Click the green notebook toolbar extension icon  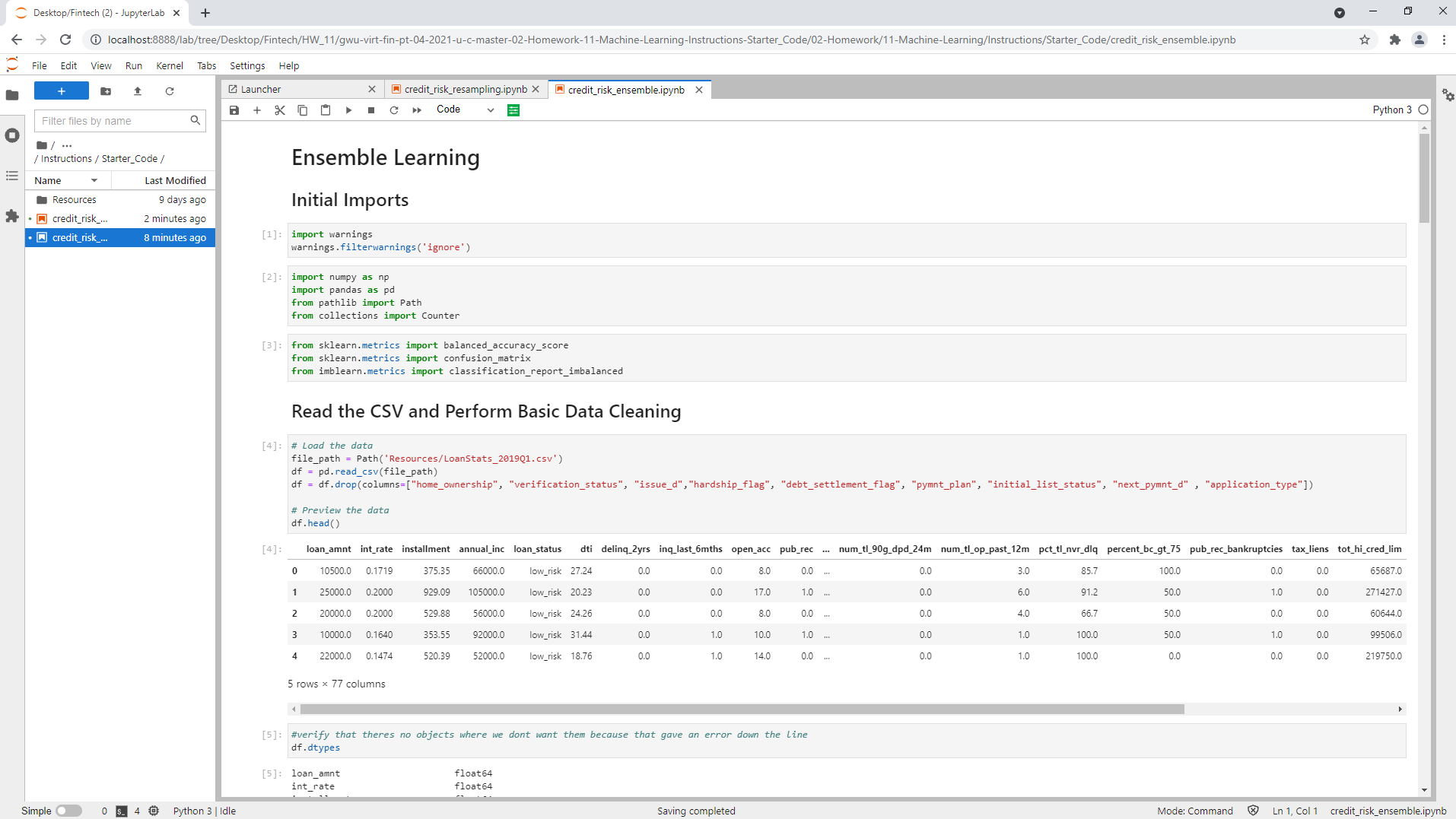513,110
